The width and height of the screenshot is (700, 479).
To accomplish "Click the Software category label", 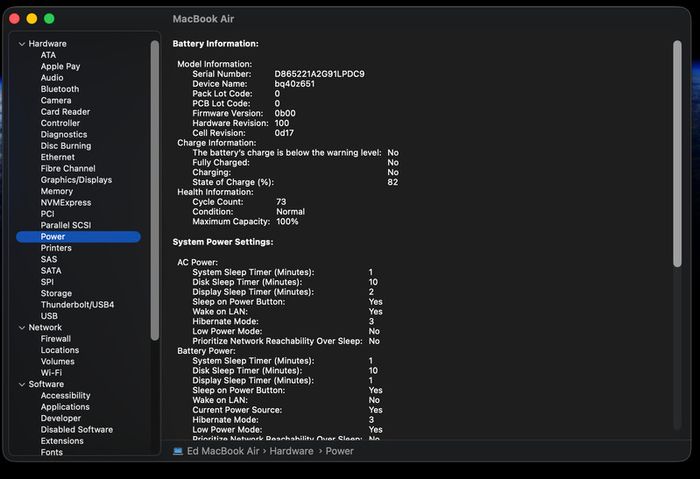I will pos(46,384).
